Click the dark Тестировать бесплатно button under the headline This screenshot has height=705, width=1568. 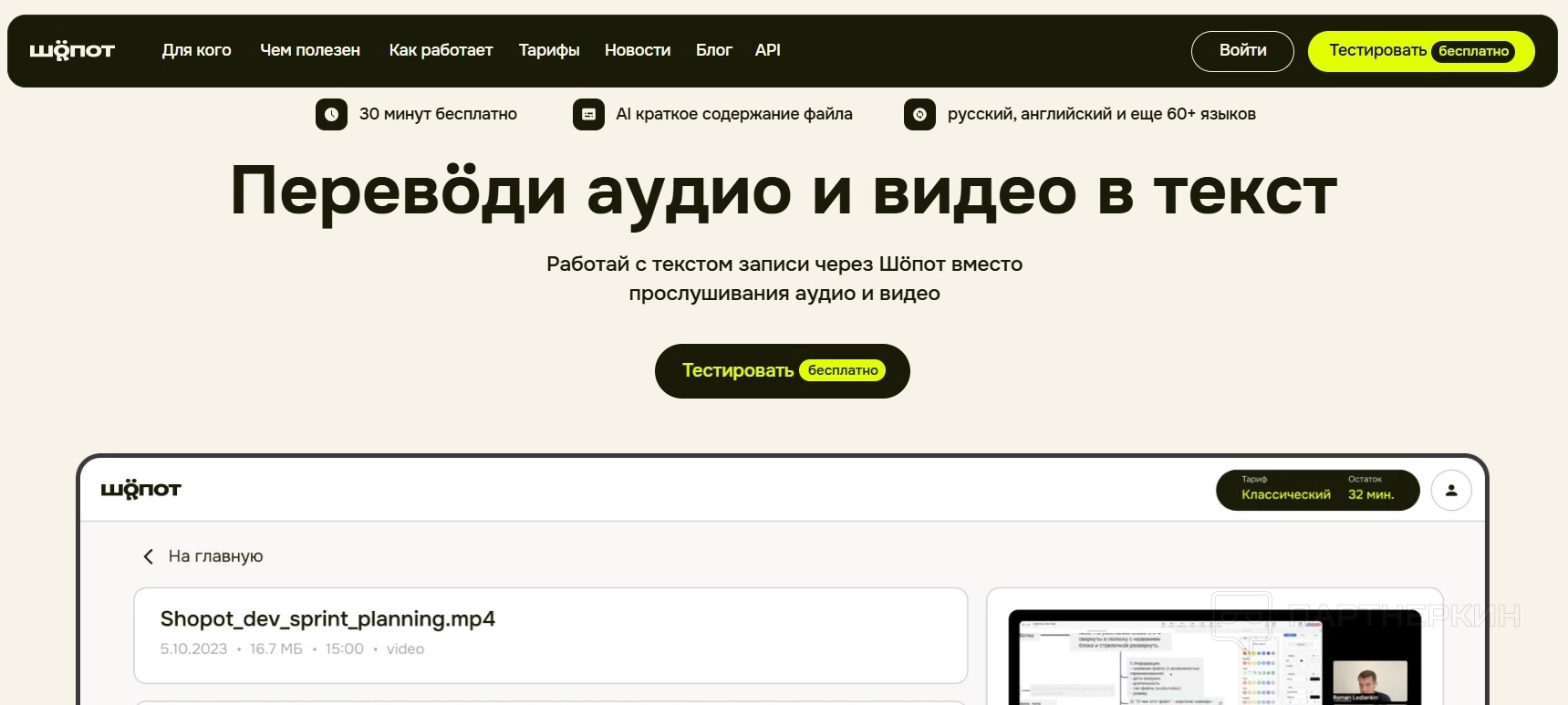(783, 371)
